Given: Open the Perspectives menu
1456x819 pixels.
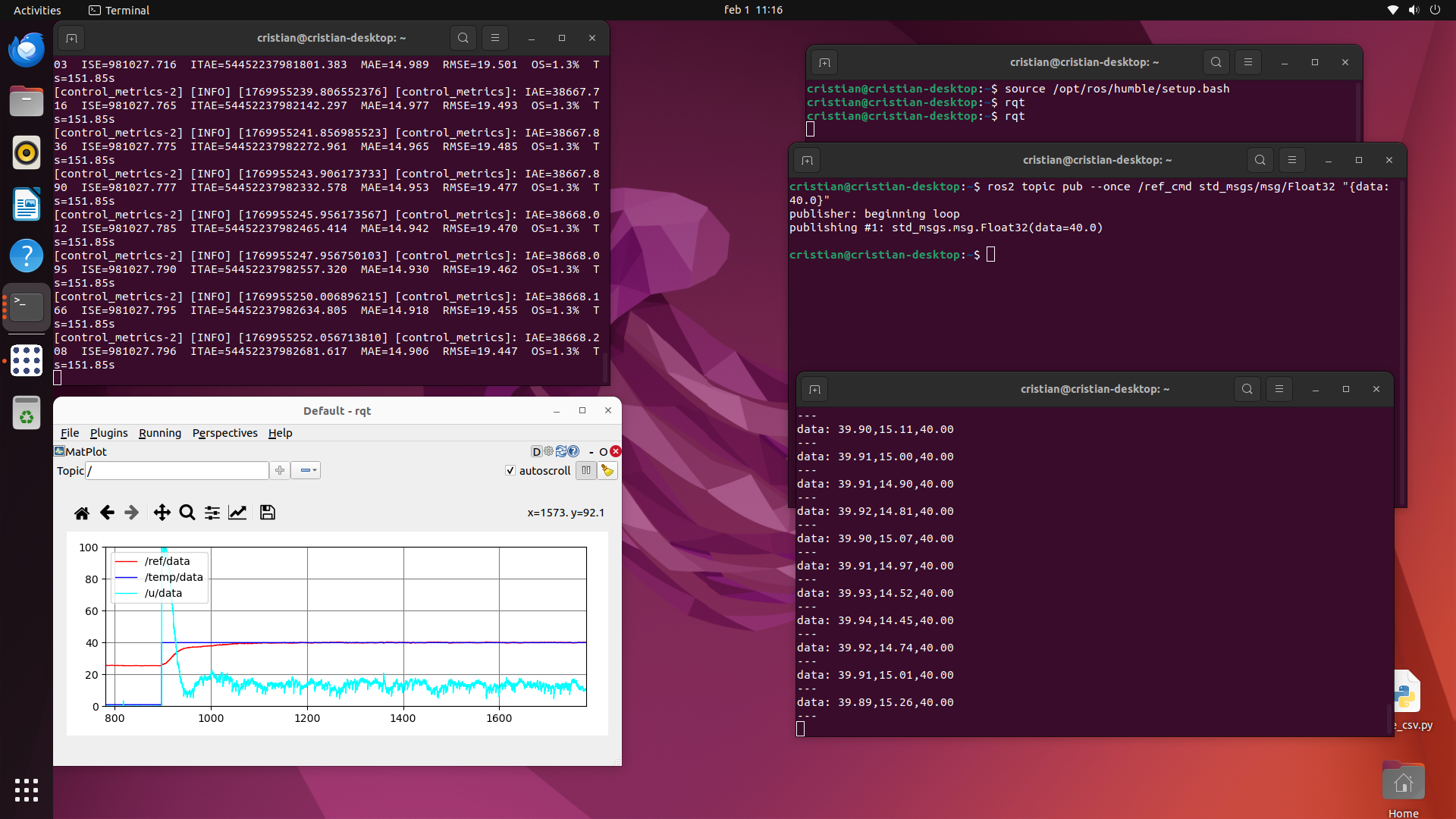Looking at the screenshot, I should [x=224, y=433].
